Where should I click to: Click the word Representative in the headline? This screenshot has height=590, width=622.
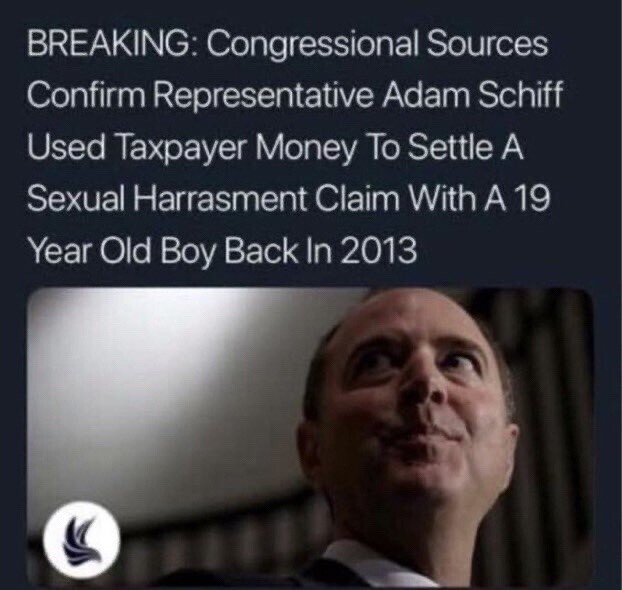pos(261,98)
